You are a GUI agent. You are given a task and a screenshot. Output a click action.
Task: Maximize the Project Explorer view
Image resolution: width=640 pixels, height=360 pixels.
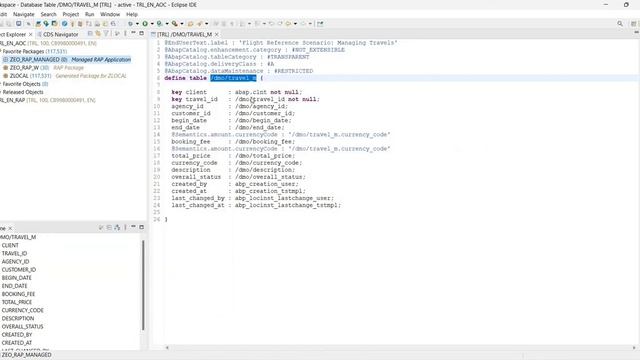coord(142,33)
